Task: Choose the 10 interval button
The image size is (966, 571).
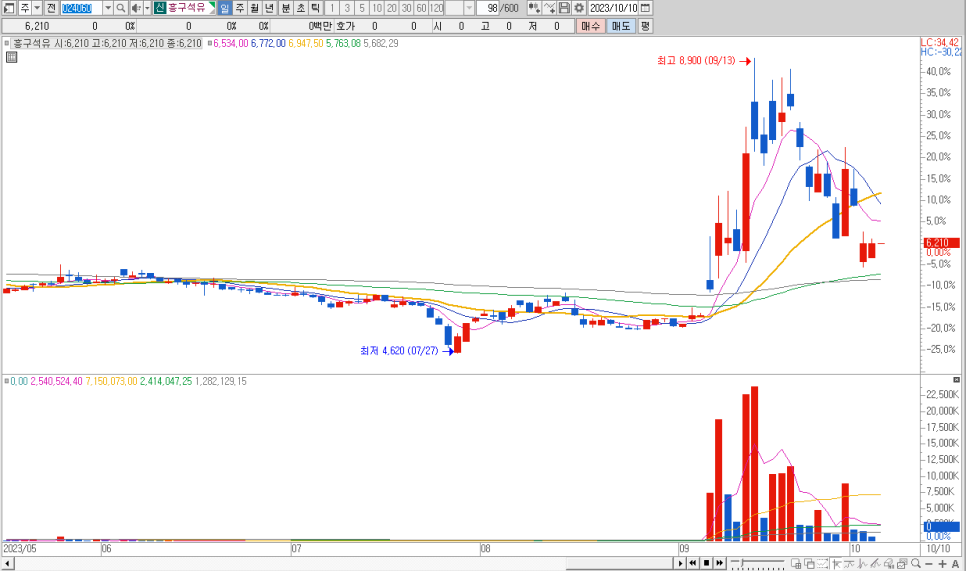Action: coord(376,8)
